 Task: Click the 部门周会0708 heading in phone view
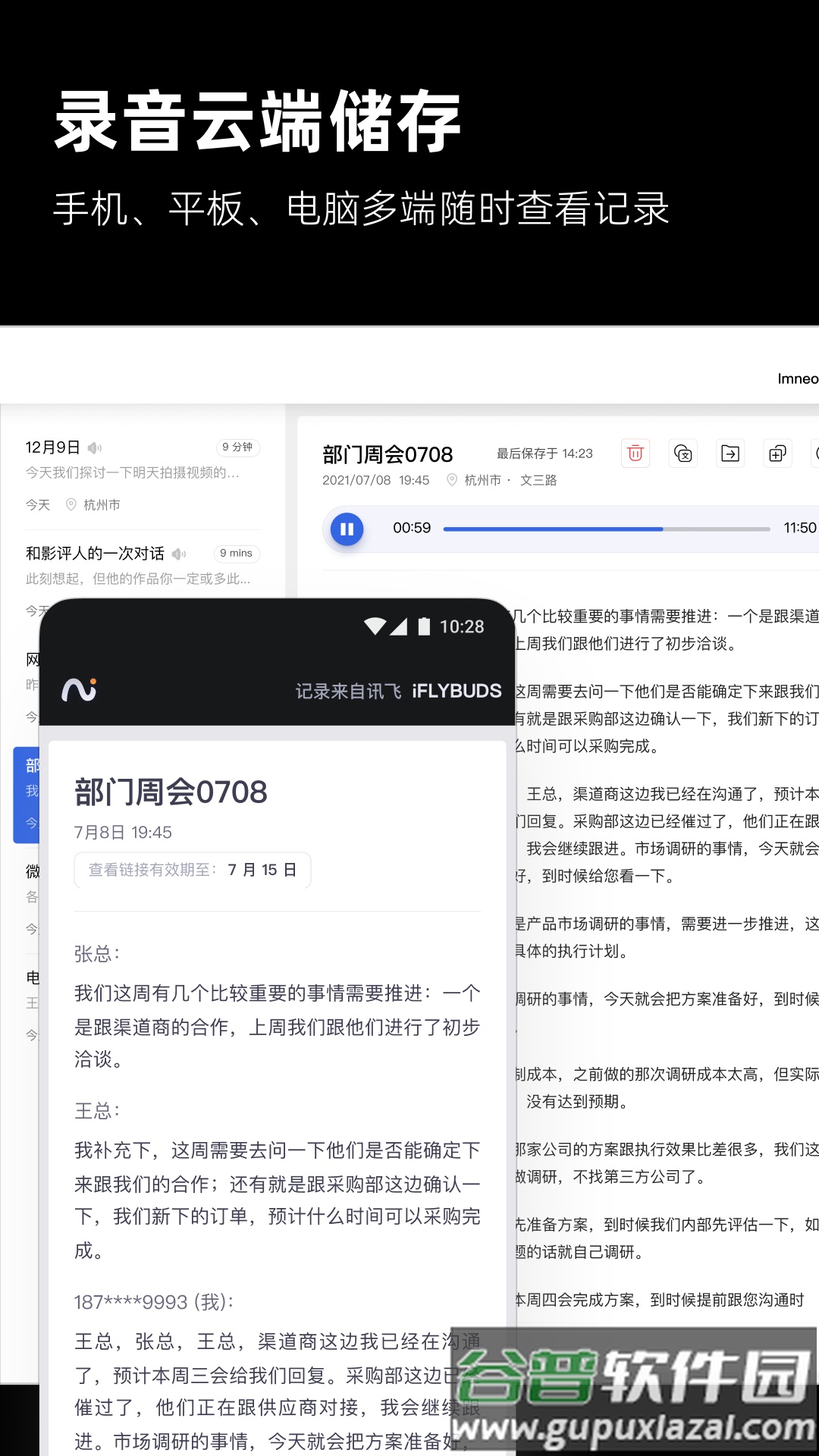click(x=171, y=792)
